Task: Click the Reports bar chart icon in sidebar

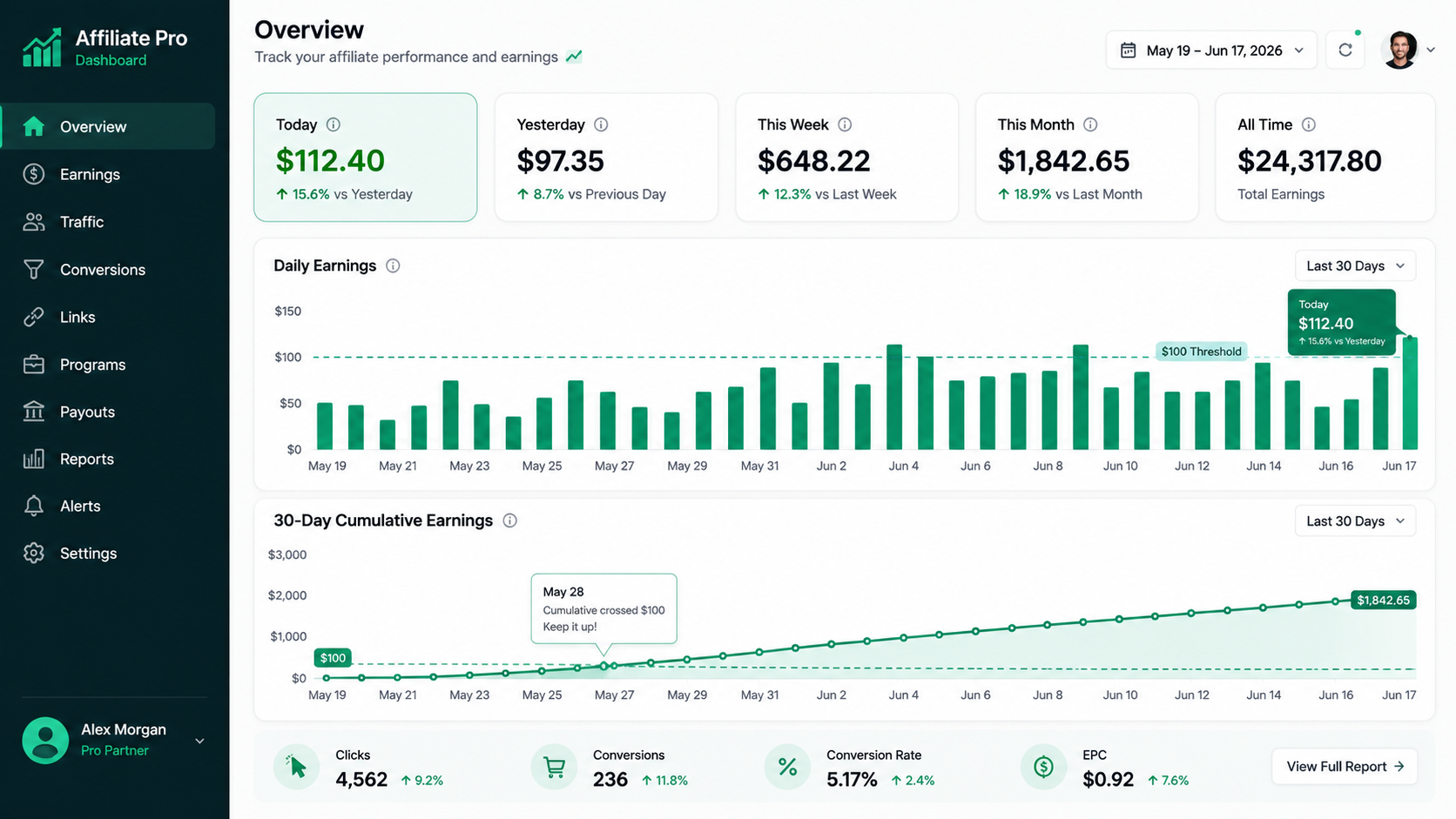Action: (34, 459)
